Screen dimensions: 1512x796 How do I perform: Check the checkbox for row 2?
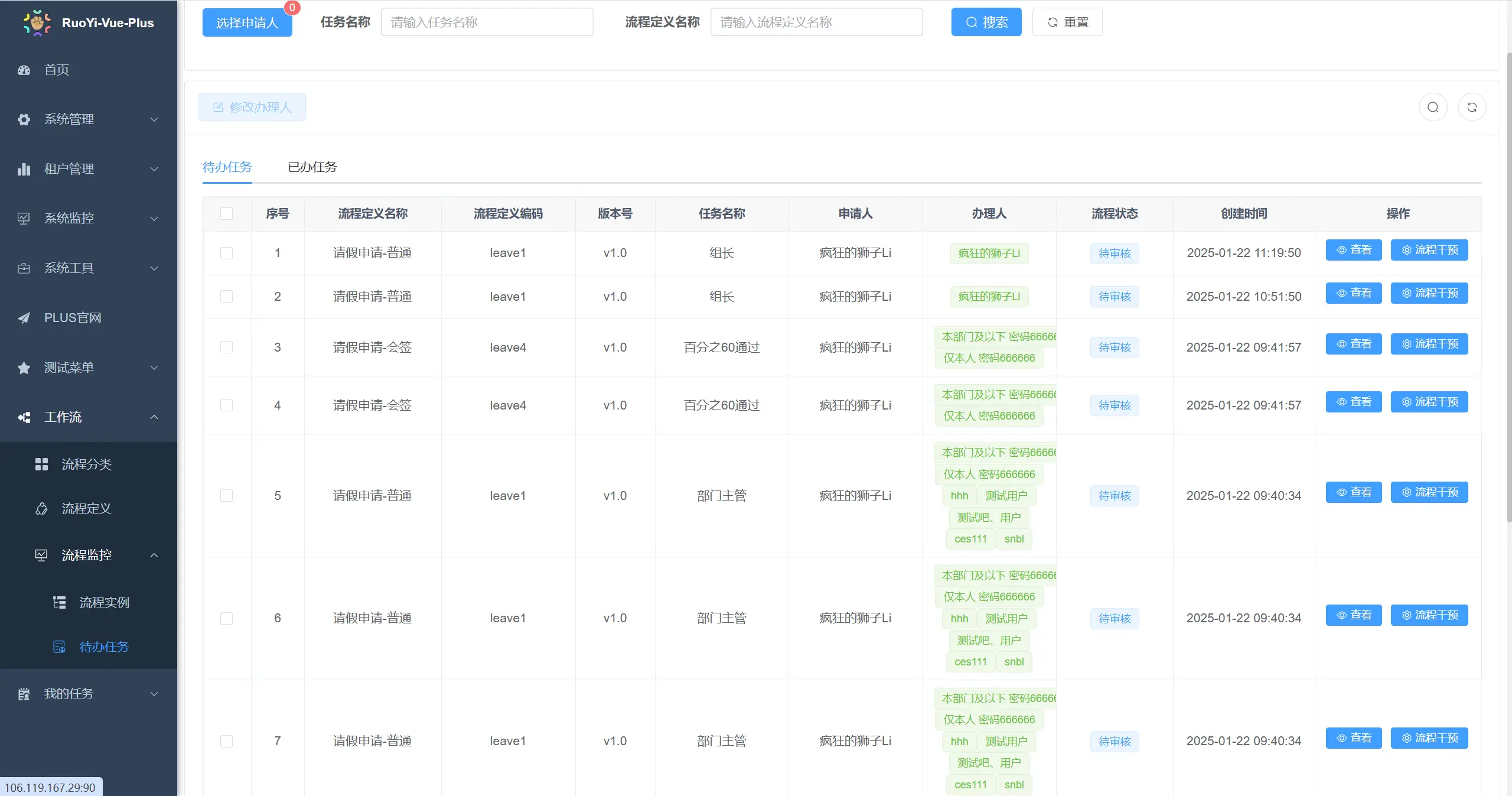[x=227, y=297]
